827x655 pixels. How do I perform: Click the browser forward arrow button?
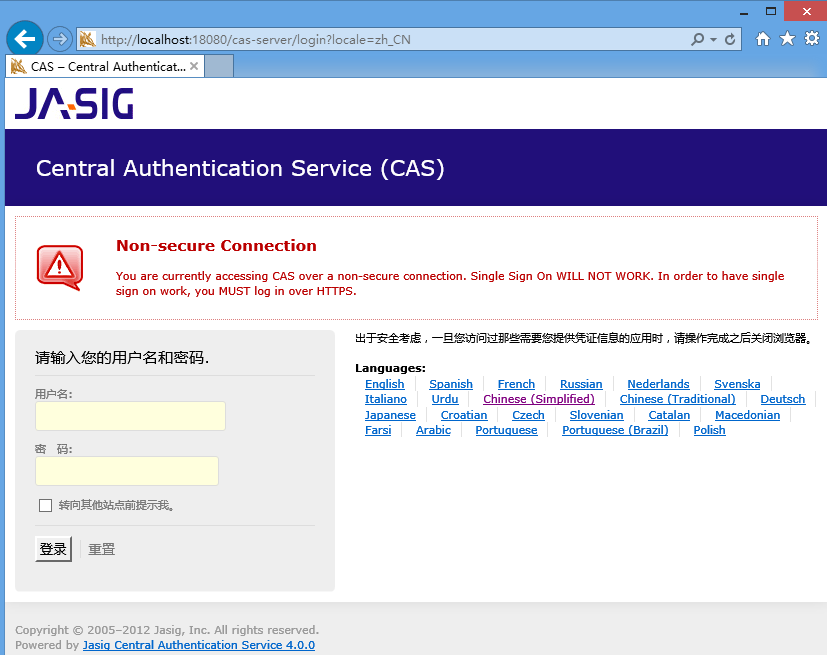pyautogui.click(x=60, y=39)
